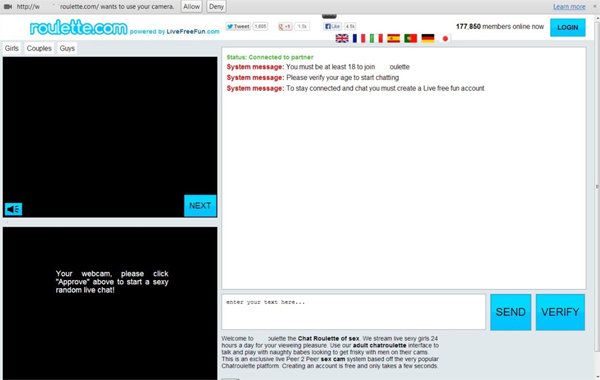Image resolution: width=600 pixels, height=380 pixels.
Task: Click the roulette.com logo
Action: point(78,28)
